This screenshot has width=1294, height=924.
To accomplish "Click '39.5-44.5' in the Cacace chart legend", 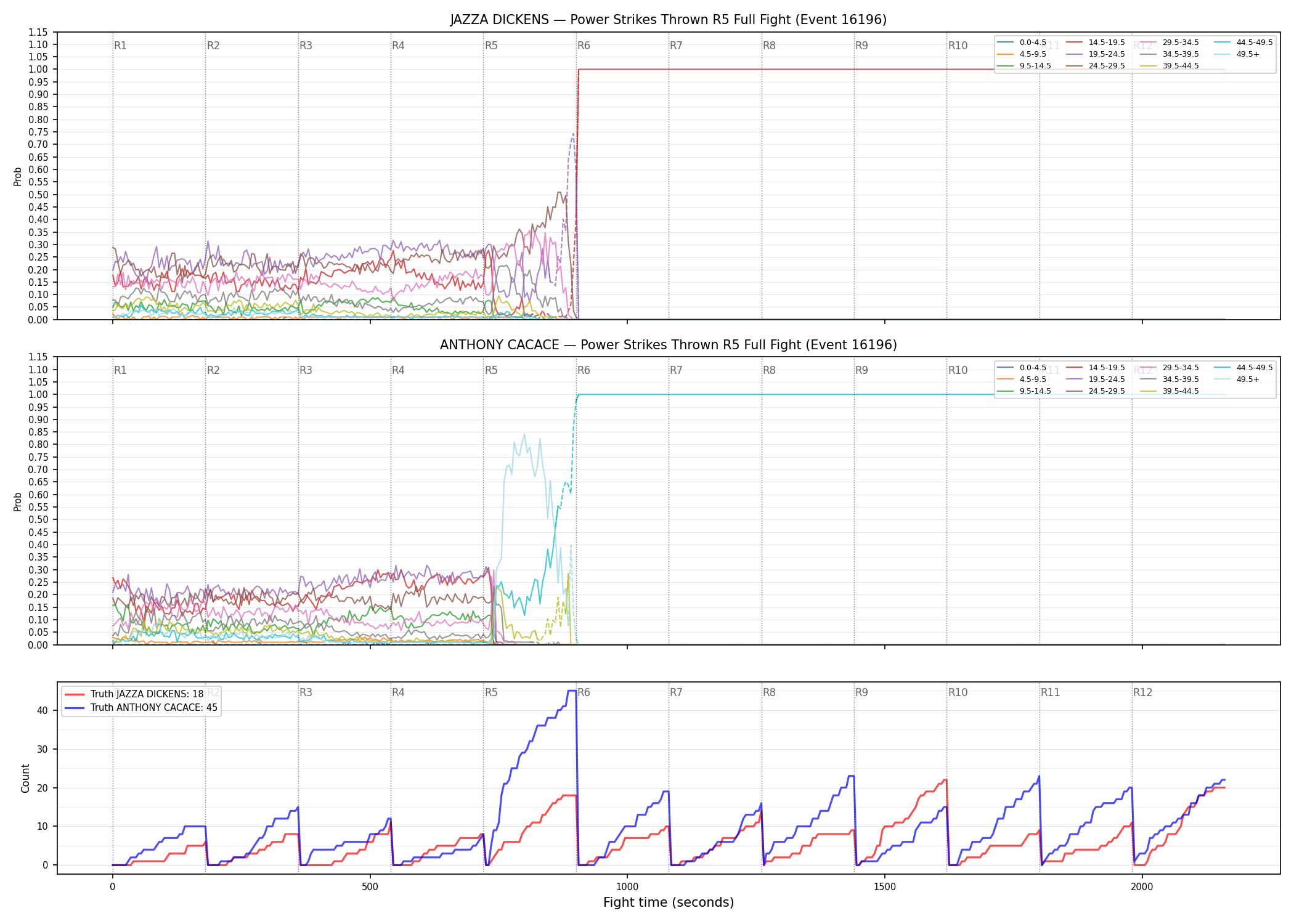I will point(1181,391).
